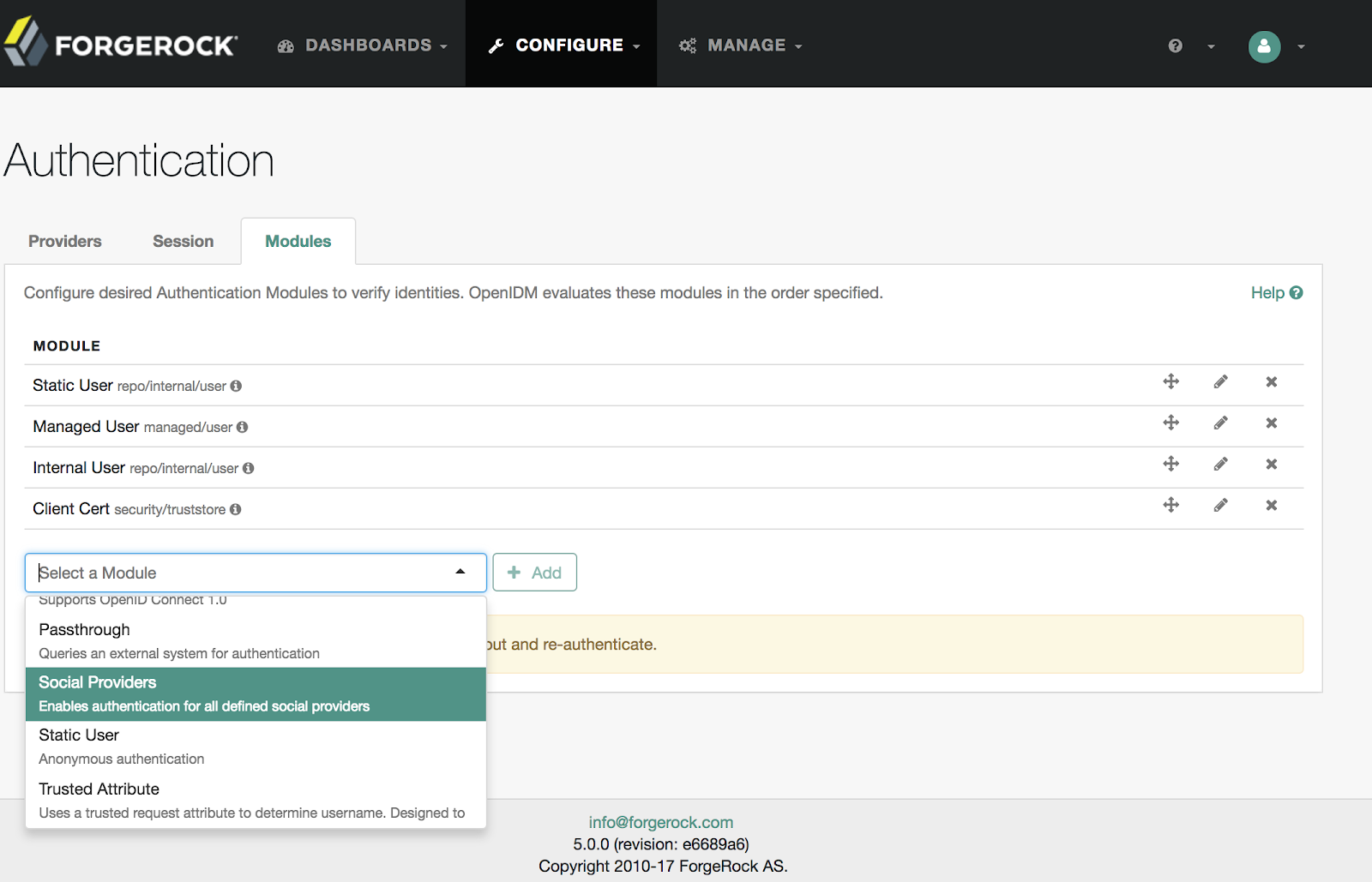This screenshot has height=882, width=1372.
Task: Click the Internal User module name
Action: tap(79, 468)
